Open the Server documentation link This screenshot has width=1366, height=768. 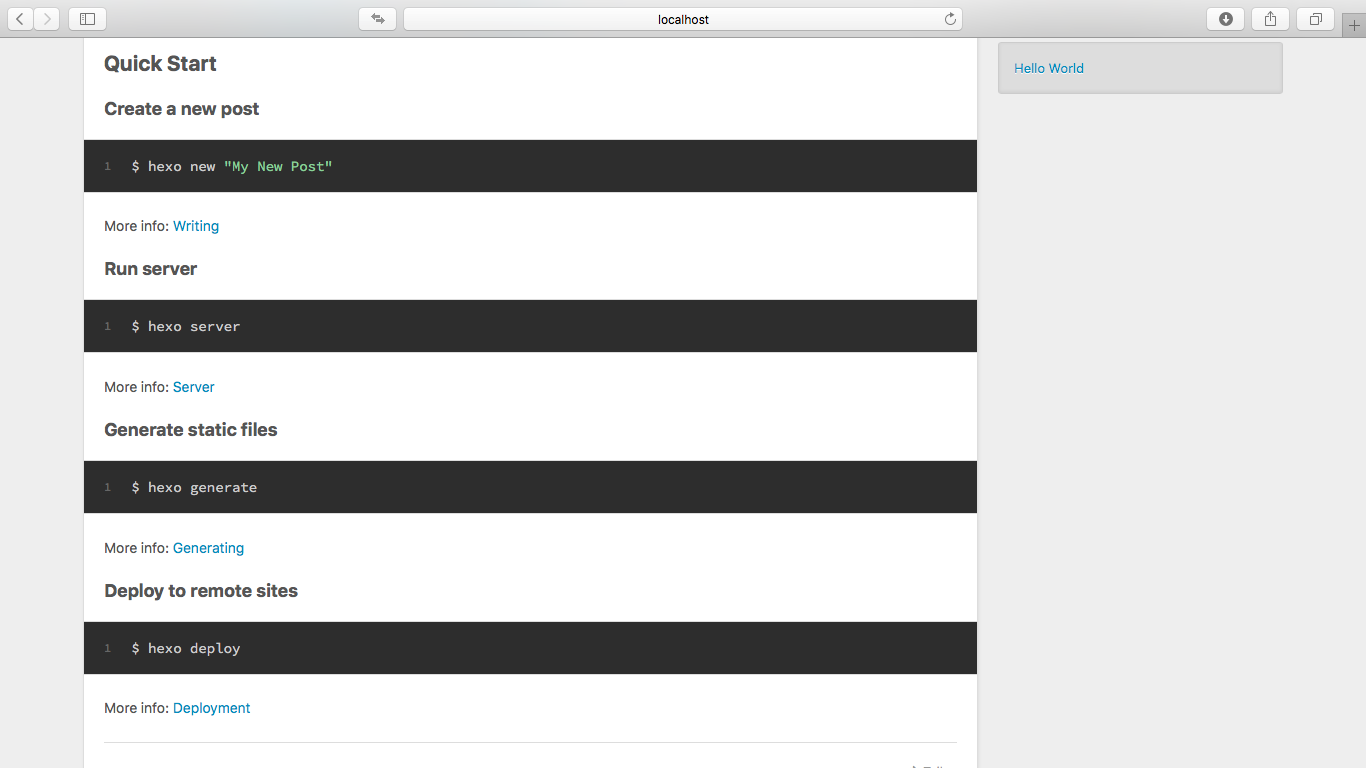pyautogui.click(x=194, y=387)
